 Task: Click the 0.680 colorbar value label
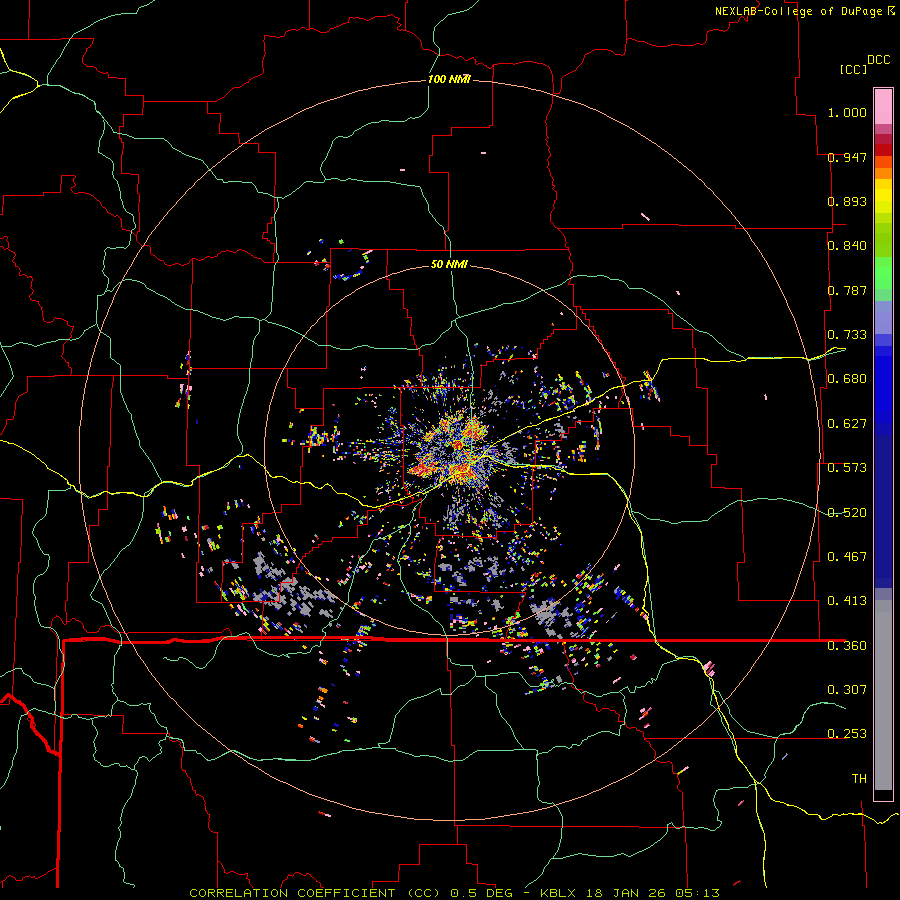click(847, 379)
